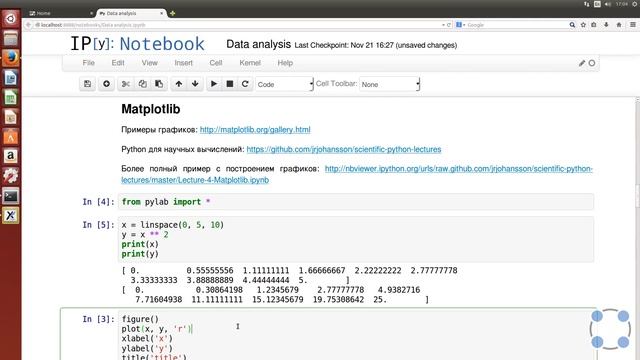Open the system power gear menu

pos(635,4)
